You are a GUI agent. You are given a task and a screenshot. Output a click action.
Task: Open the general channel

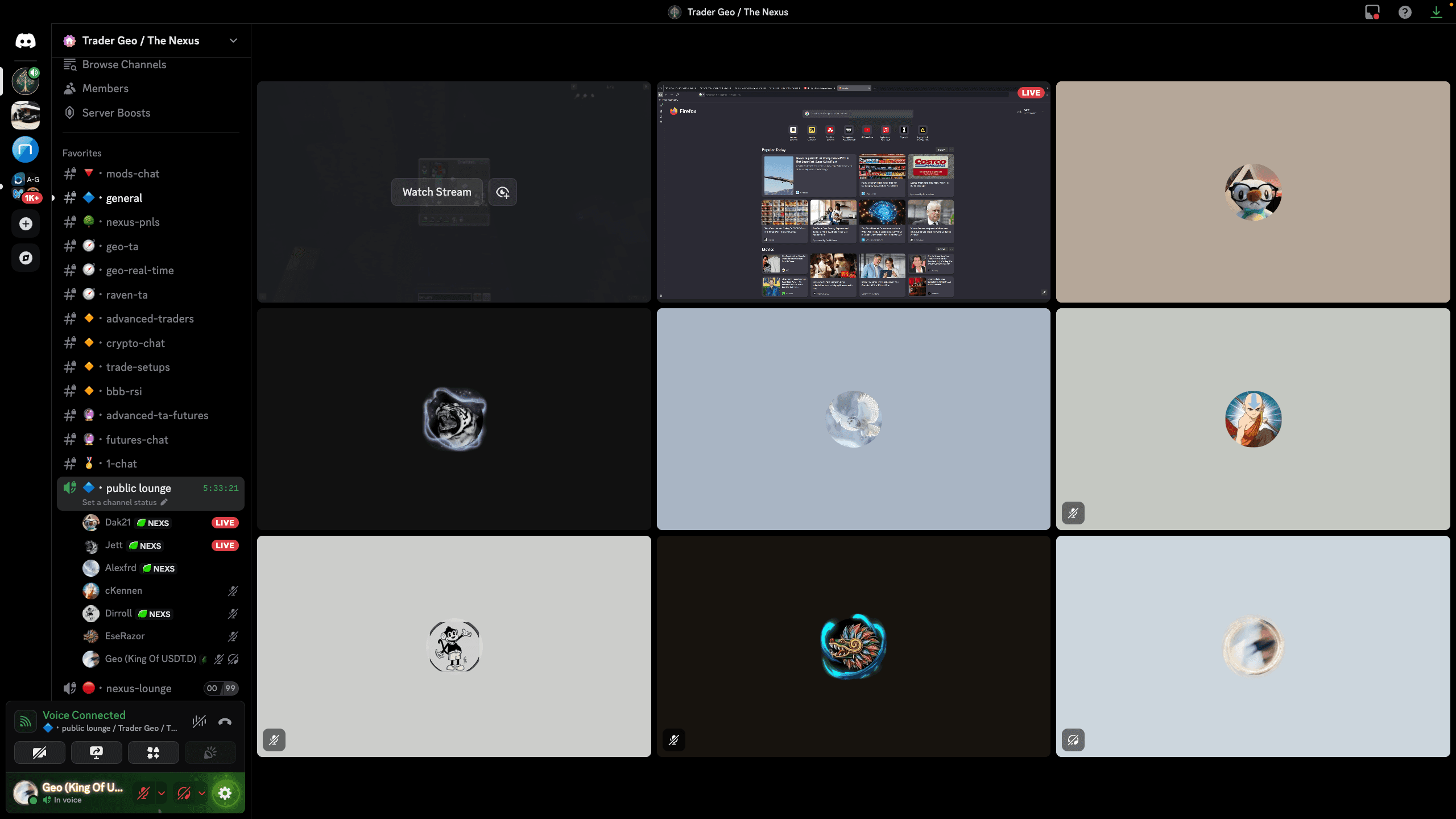point(124,198)
